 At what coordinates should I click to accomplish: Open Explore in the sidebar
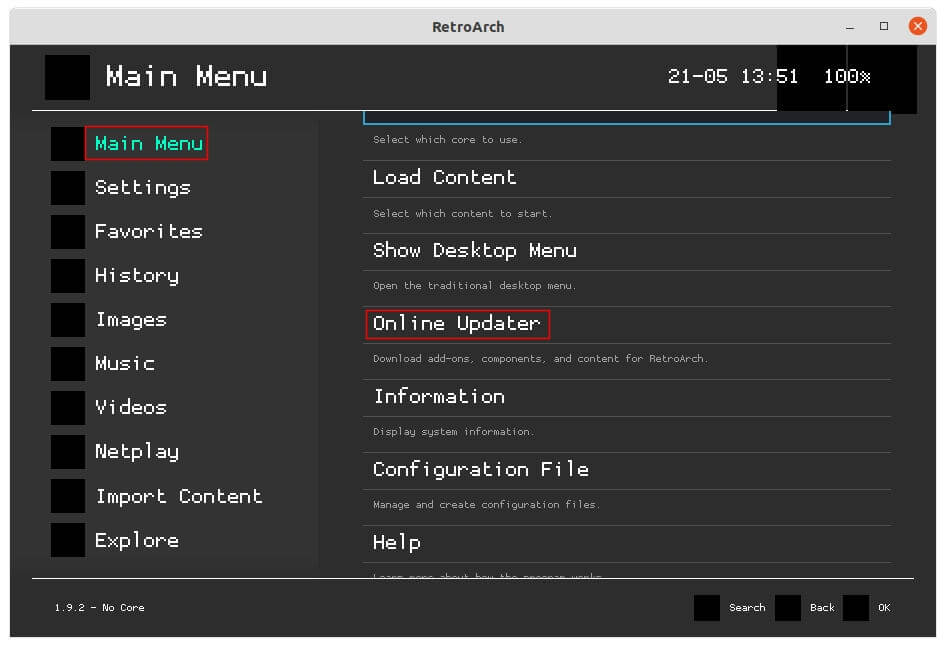(137, 540)
